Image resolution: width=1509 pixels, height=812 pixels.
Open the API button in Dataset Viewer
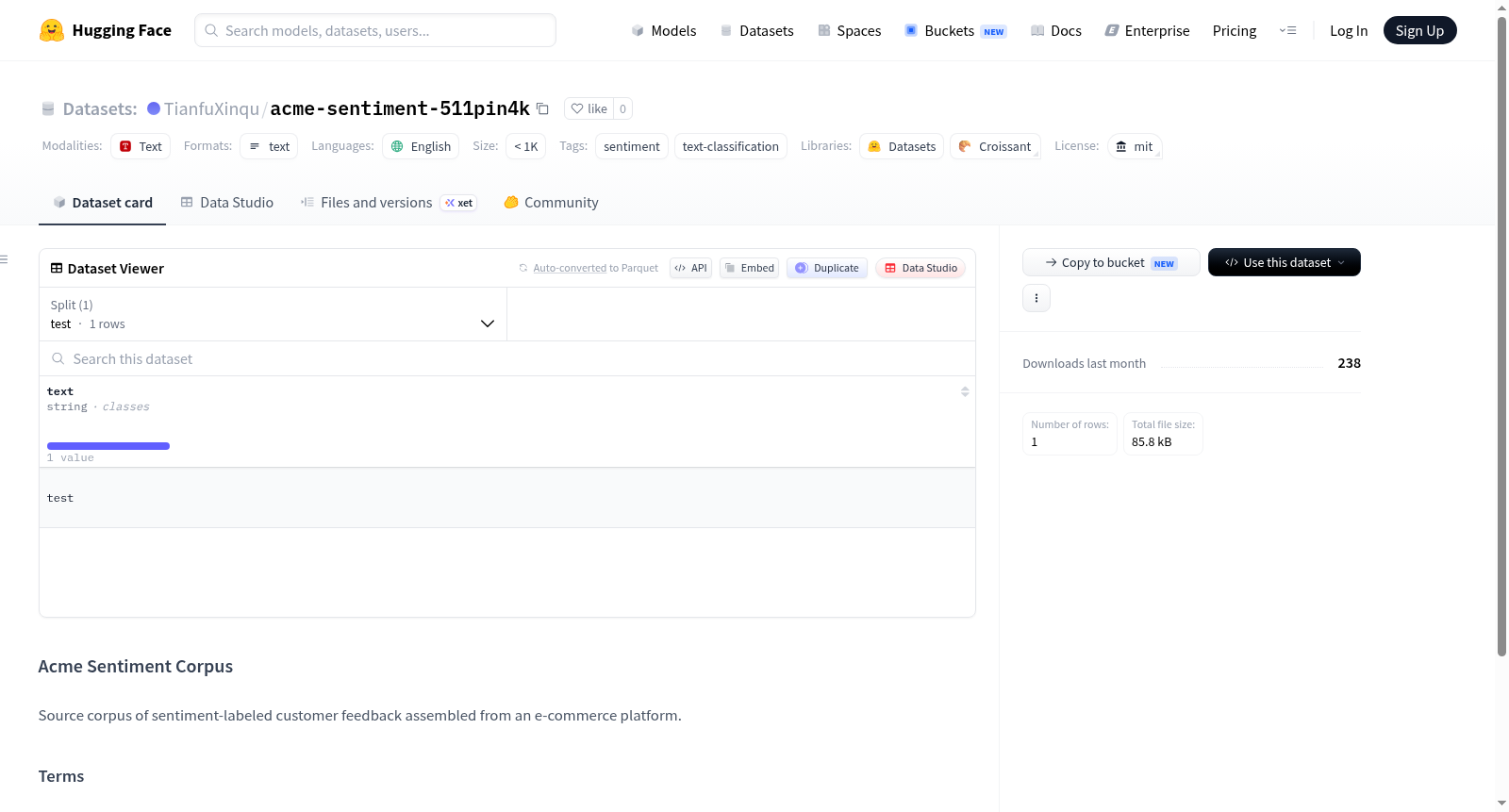coord(690,268)
